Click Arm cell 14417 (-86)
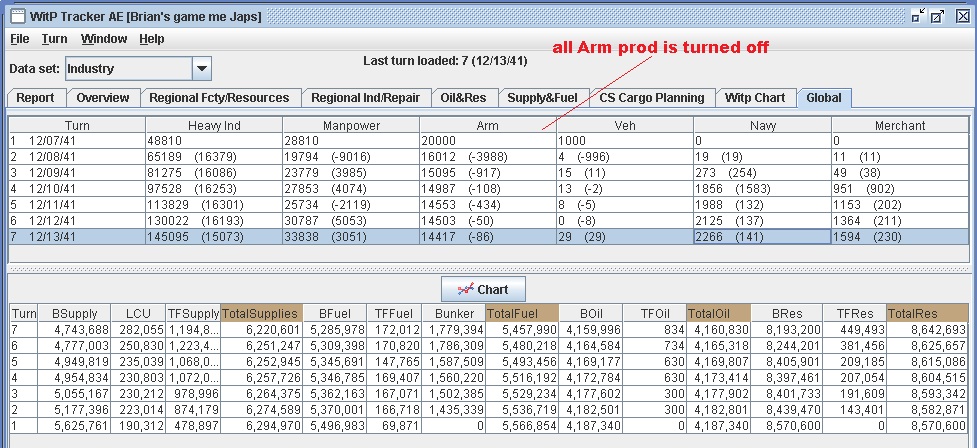977x448 pixels. point(488,237)
